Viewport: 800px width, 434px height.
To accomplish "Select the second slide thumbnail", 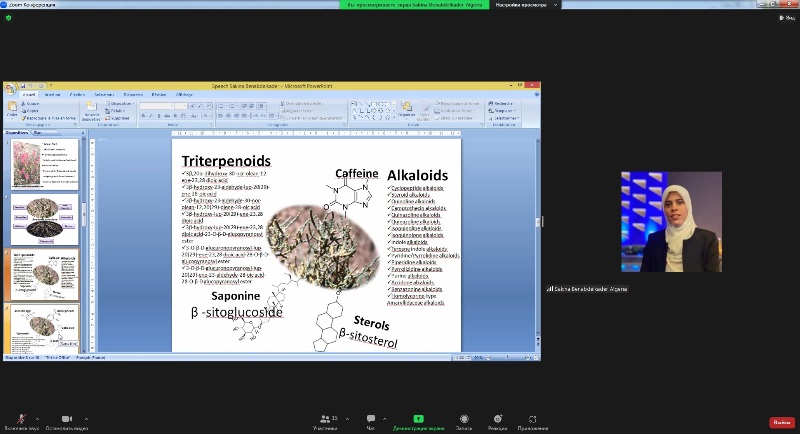I will tap(44, 219).
